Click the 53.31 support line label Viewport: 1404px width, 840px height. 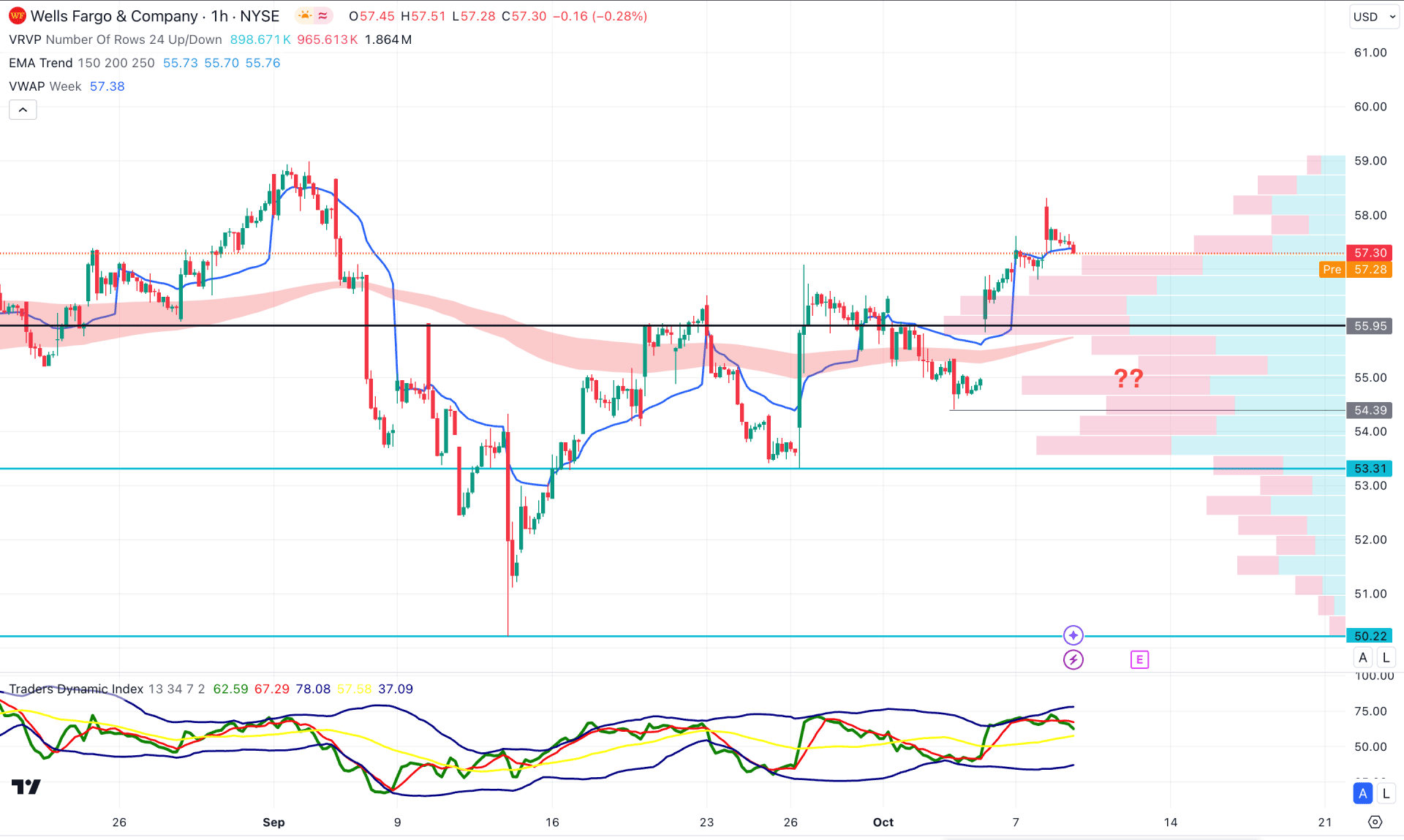1370,469
